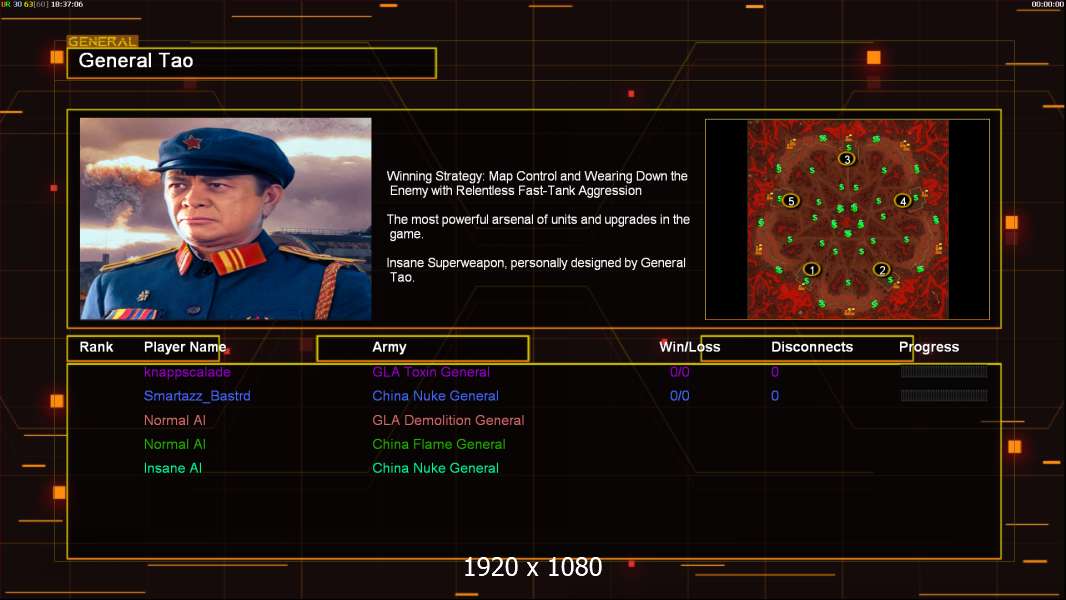Select the Win/Loss column header
The width and height of the screenshot is (1066, 600).
point(689,347)
